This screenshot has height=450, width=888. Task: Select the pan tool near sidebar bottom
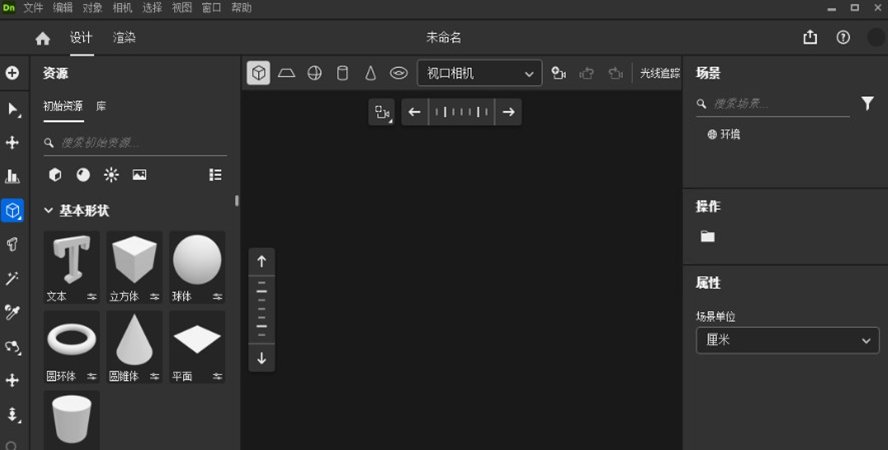pos(12,380)
